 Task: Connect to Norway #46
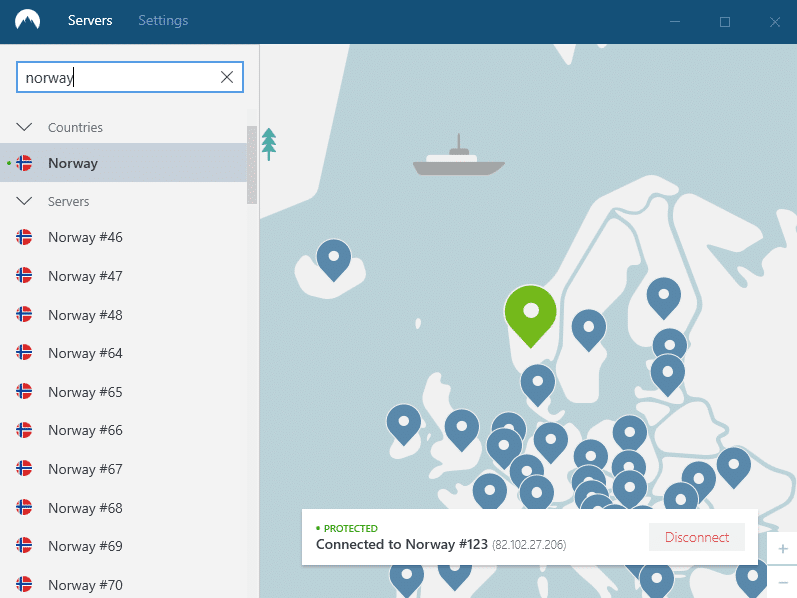tap(124, 237)
